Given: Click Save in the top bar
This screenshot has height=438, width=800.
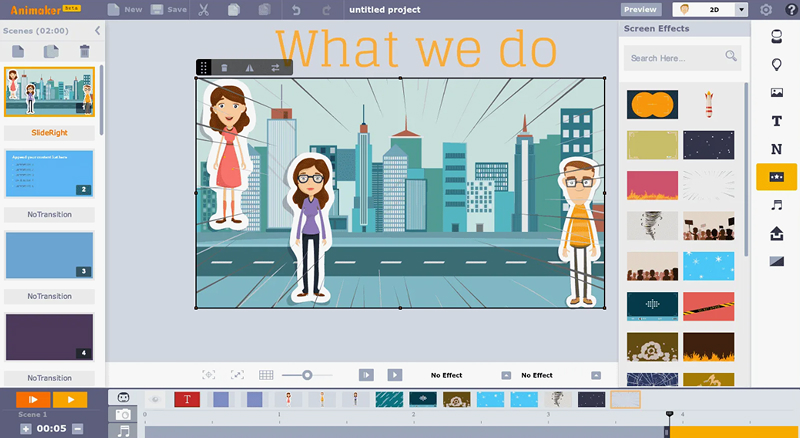Looking at the screenshot, I should tap(168, 10).
